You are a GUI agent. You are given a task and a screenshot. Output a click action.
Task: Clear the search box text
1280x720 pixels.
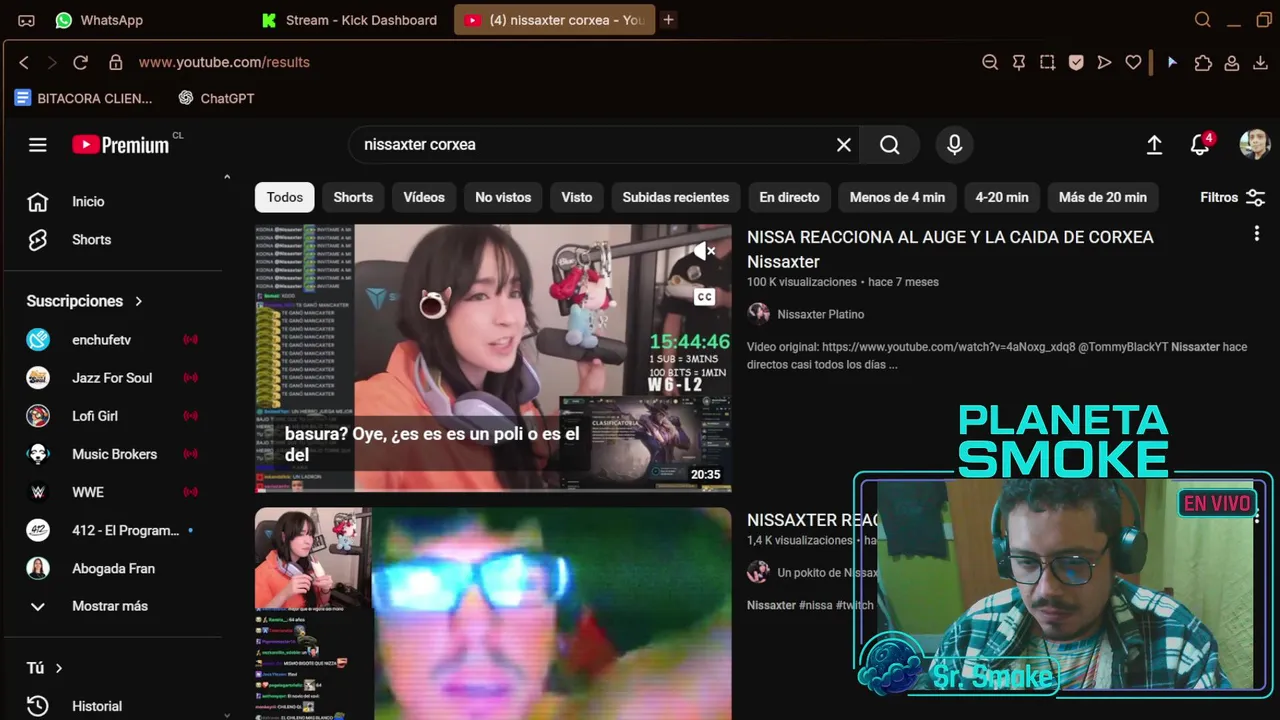pos(844,145)
